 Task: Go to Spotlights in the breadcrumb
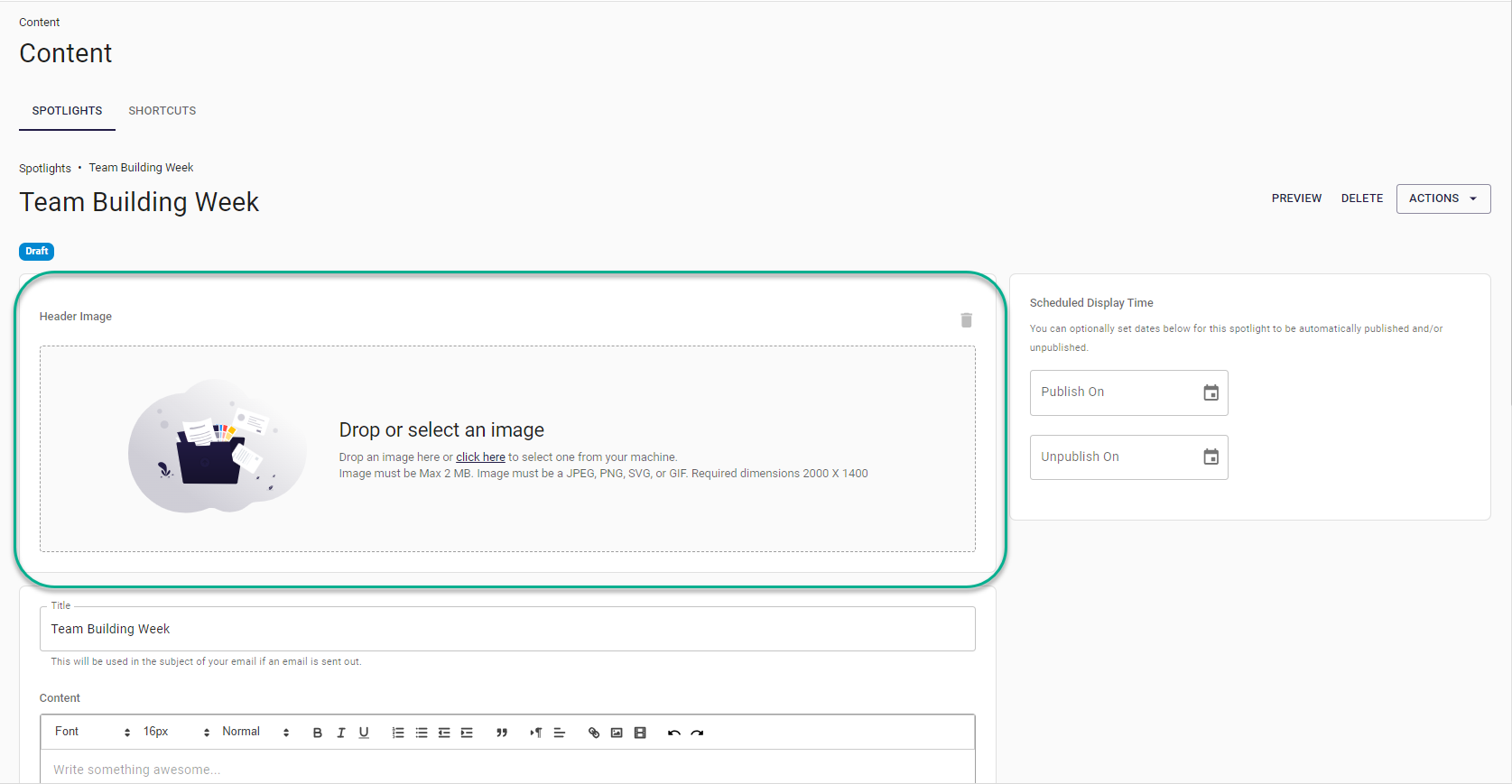(45, 168)
